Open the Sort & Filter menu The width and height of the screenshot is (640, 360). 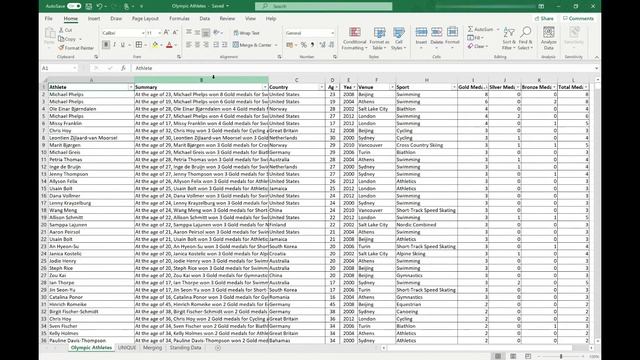click(509, 39)
